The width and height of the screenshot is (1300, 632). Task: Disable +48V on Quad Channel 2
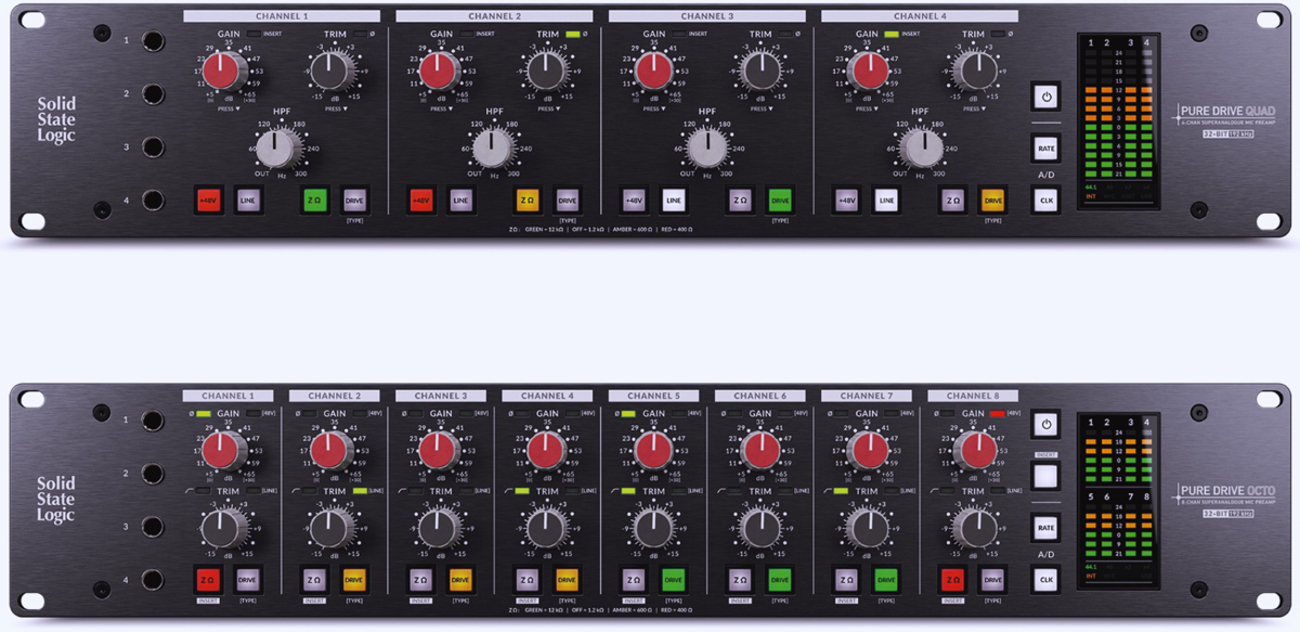click(421, 200)
